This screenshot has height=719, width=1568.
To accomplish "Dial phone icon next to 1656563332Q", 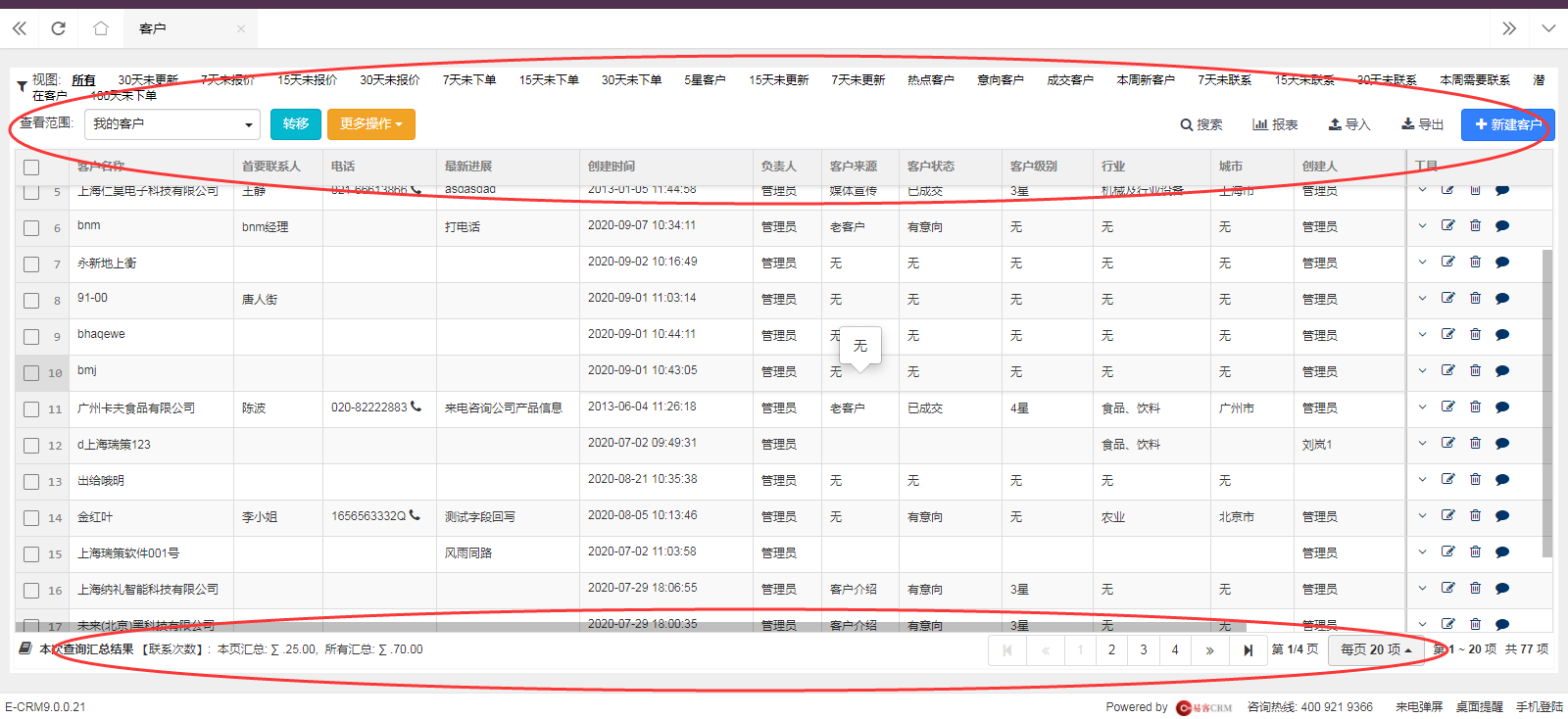I will pos(415,515).
